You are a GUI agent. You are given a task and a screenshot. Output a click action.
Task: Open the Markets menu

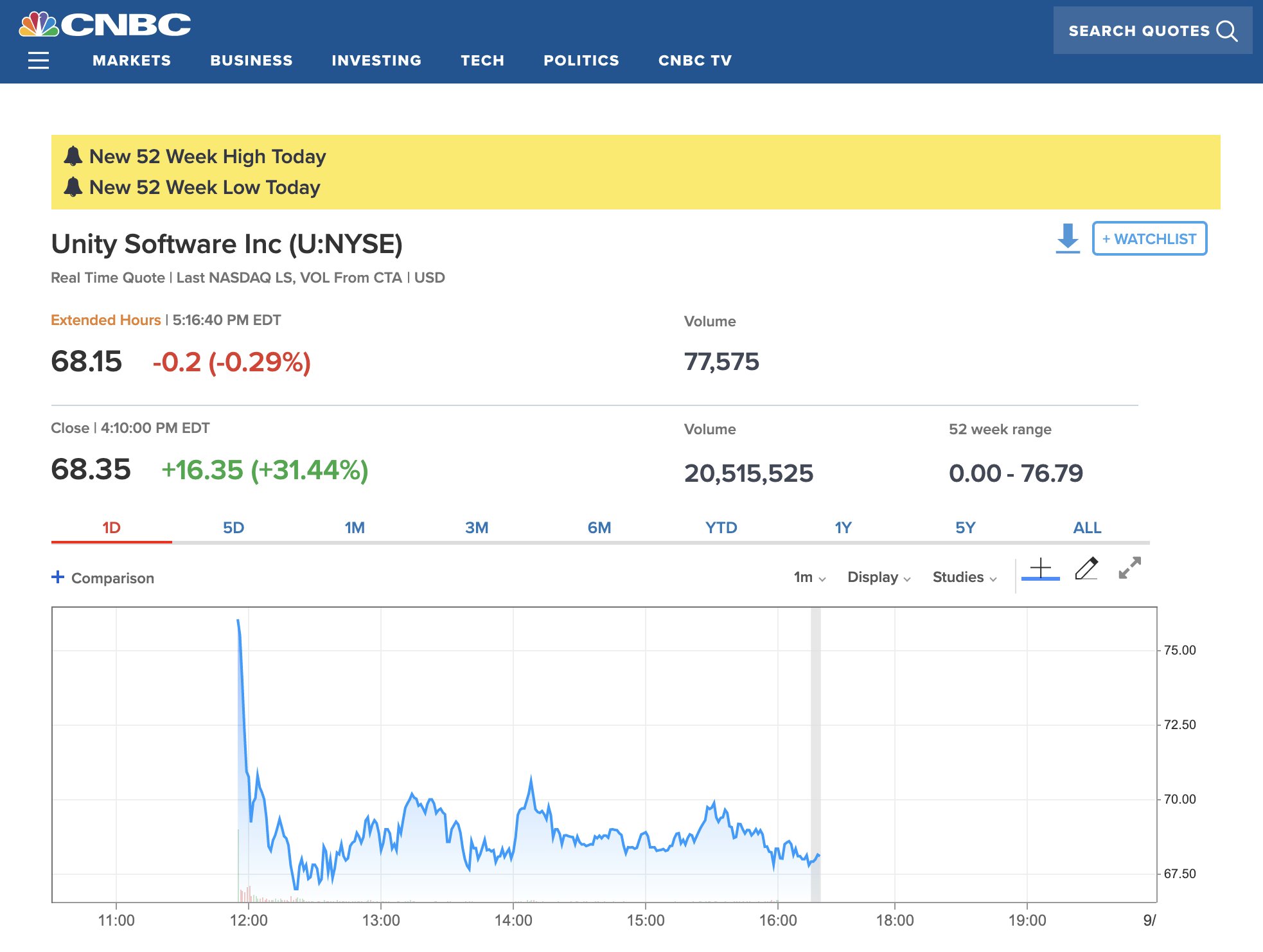point(132,60)
